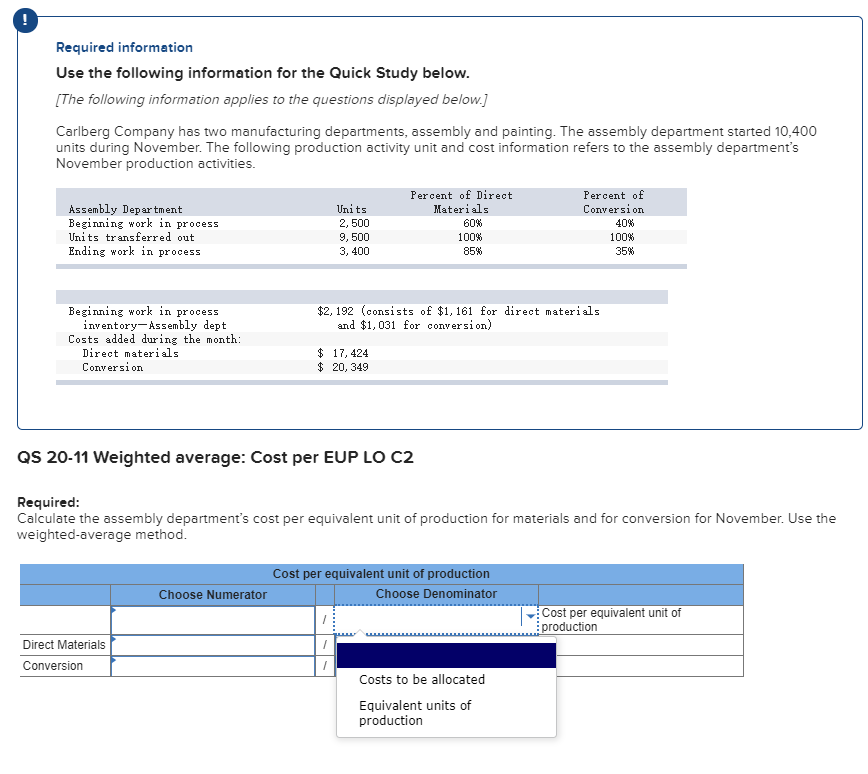
Task: Click the '$2,192' beginning inventory cost text
Action: pyautogui.click(x=335, y=311)
